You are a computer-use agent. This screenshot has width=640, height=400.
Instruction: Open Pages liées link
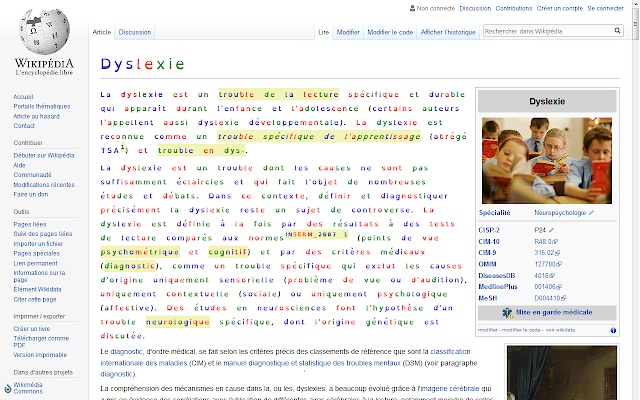click(29, 224)
